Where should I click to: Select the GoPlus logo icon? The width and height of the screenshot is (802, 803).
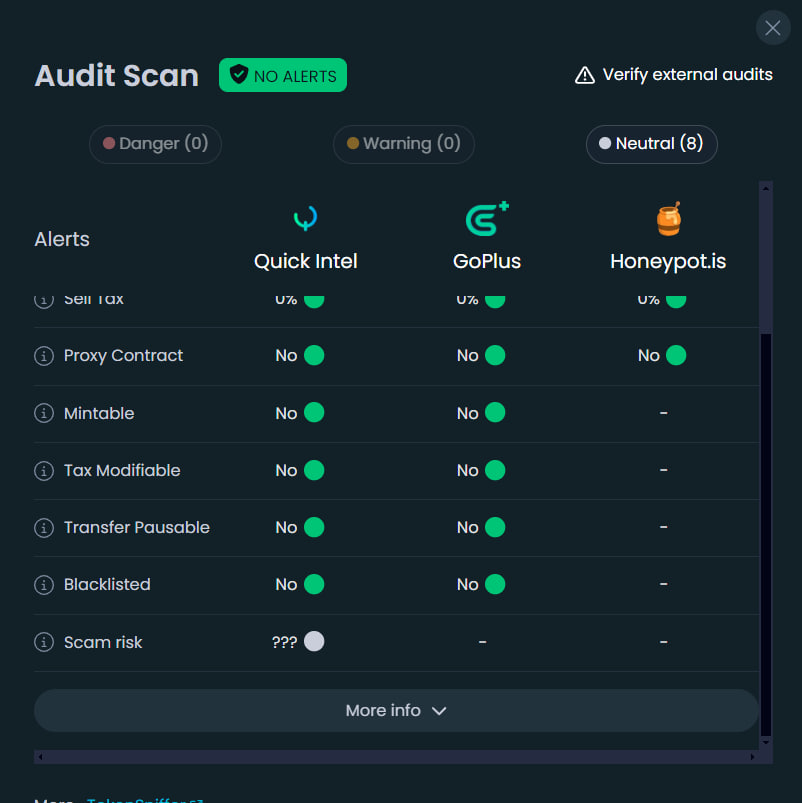coord(487,218)
